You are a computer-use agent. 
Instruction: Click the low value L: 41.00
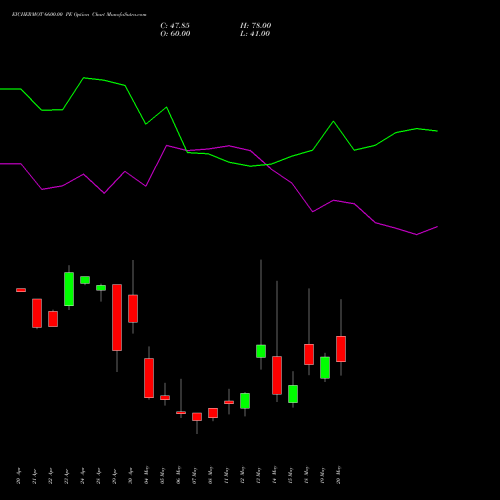tap(255, 34)
